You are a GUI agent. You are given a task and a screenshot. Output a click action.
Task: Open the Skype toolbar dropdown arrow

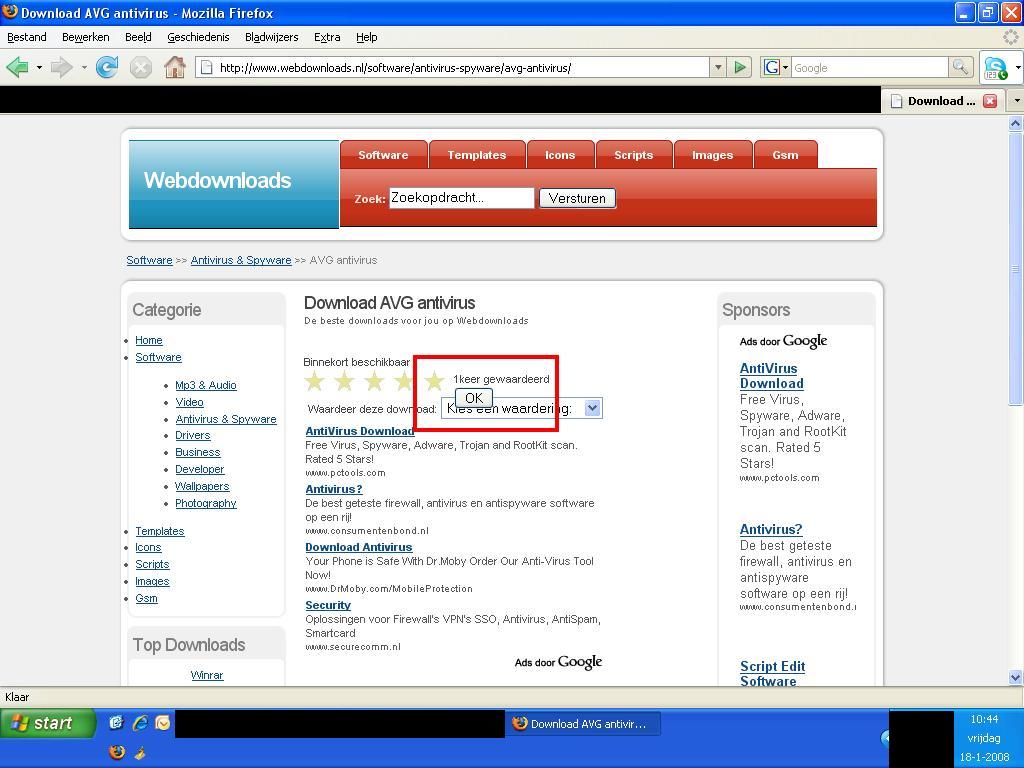[x=1017, y=67]
